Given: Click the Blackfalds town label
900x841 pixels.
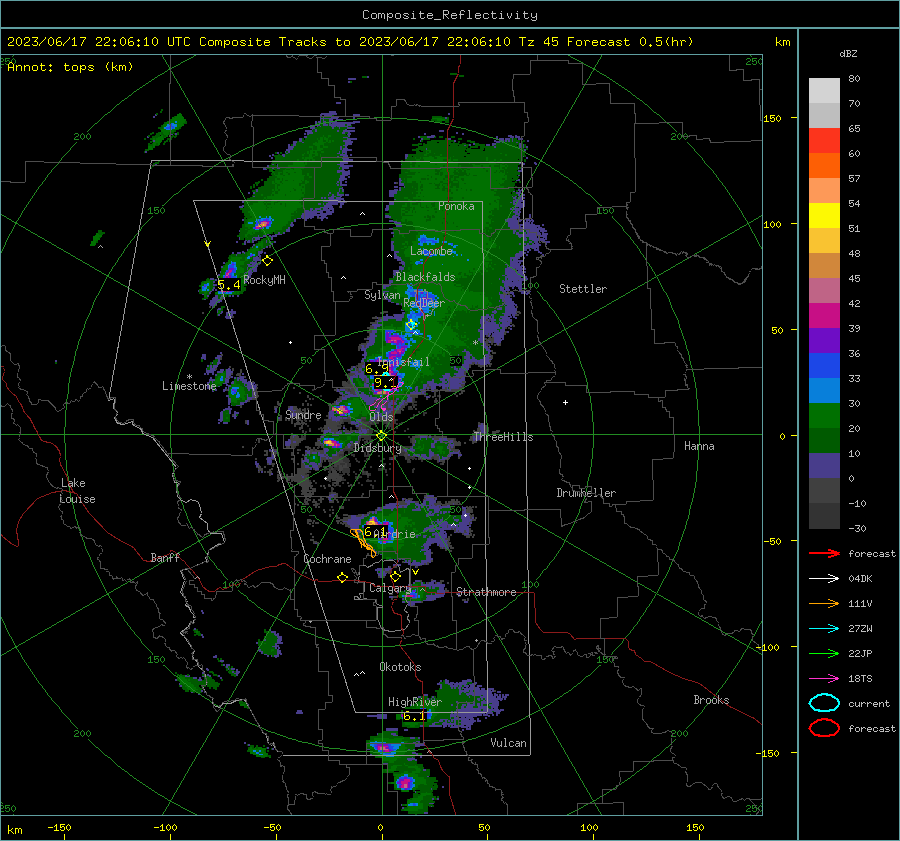Looking at the screenshot, I should click(425, 277).
